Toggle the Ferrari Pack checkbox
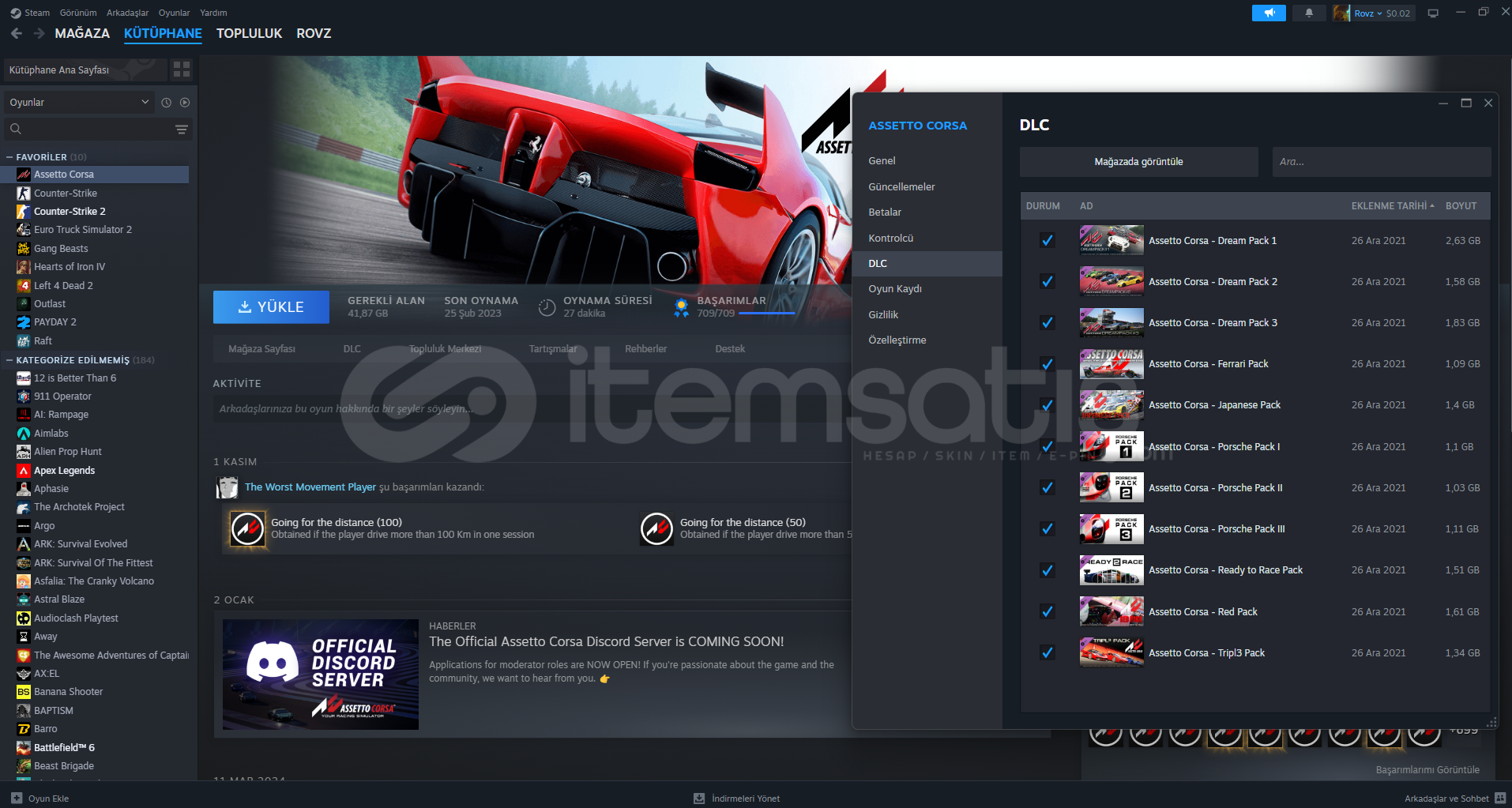This screenshot has width=1512, height=808. (1047, 364)
